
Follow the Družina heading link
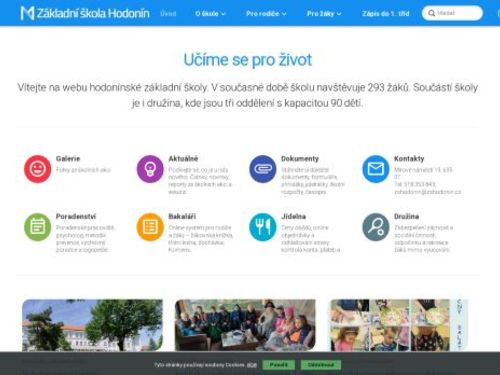(x=406, y=216)
